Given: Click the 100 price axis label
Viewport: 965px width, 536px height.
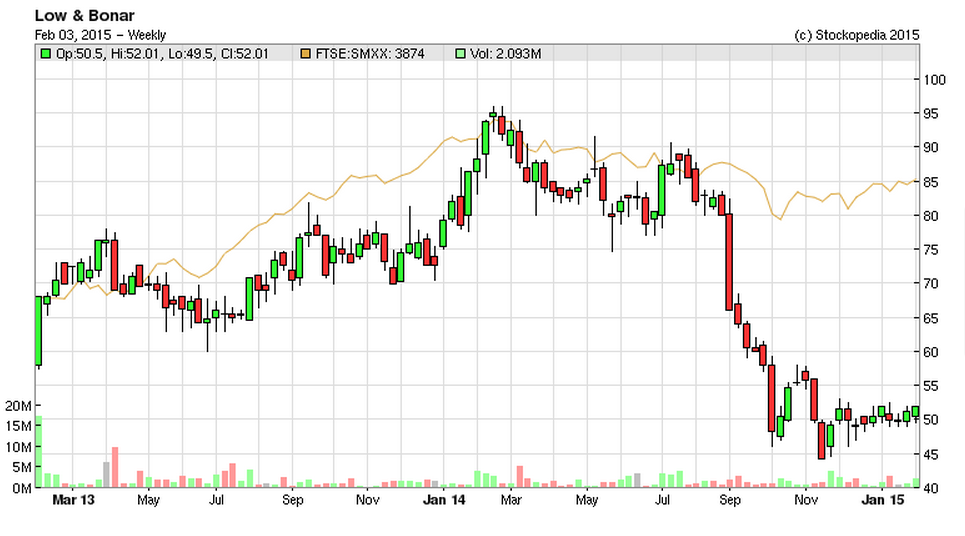Looking at the screenshot, I should click(x=934, y=79).
